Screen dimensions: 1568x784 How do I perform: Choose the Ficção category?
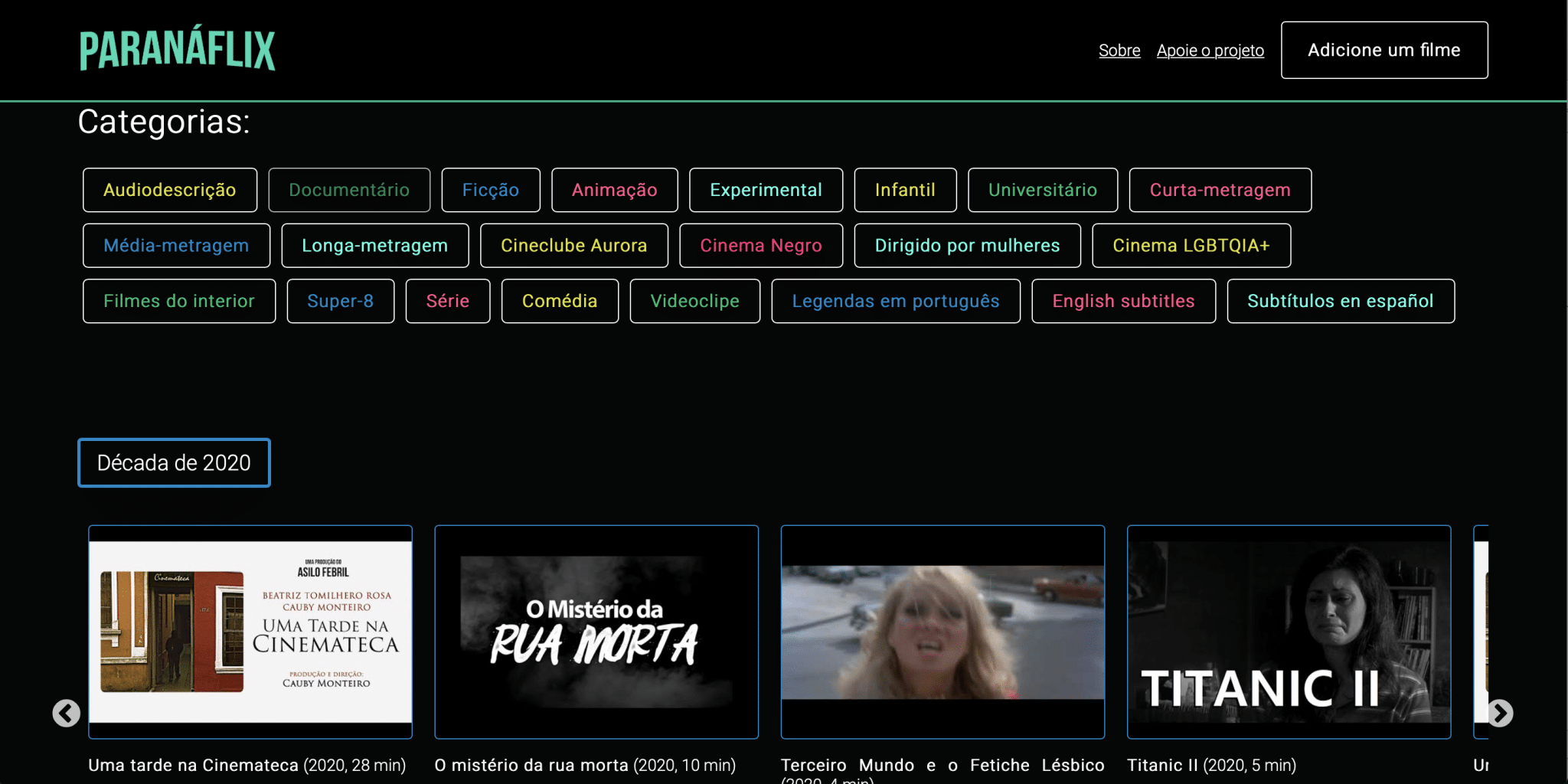491,190
